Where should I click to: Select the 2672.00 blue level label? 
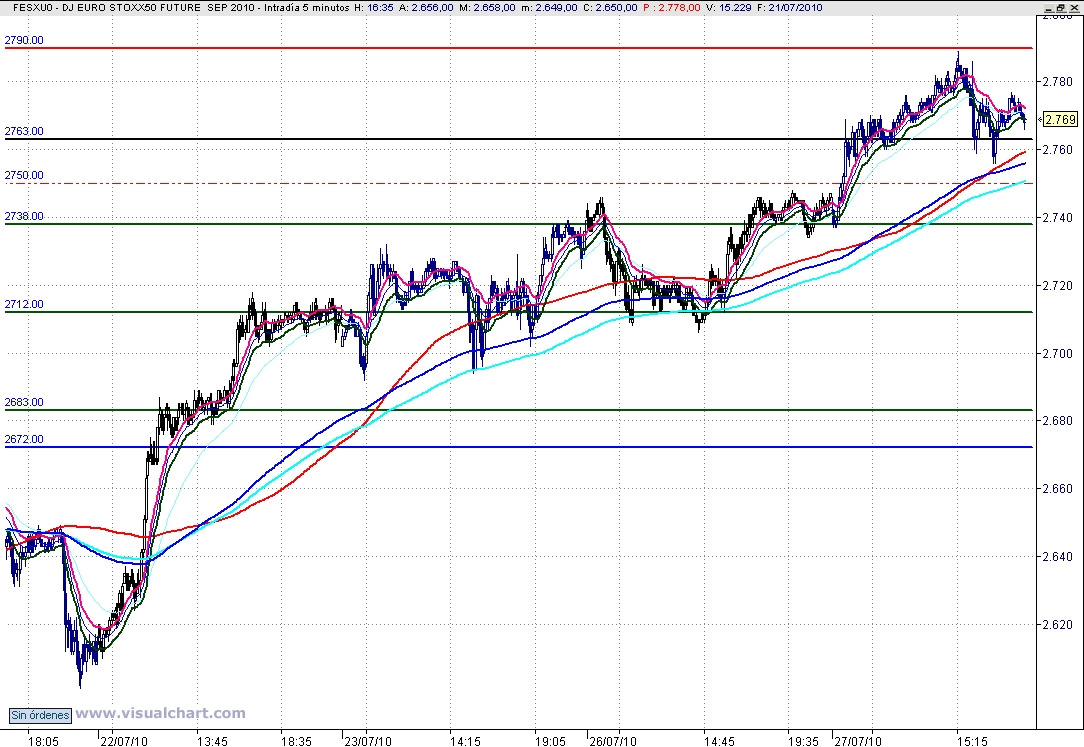tap(24, 439)
